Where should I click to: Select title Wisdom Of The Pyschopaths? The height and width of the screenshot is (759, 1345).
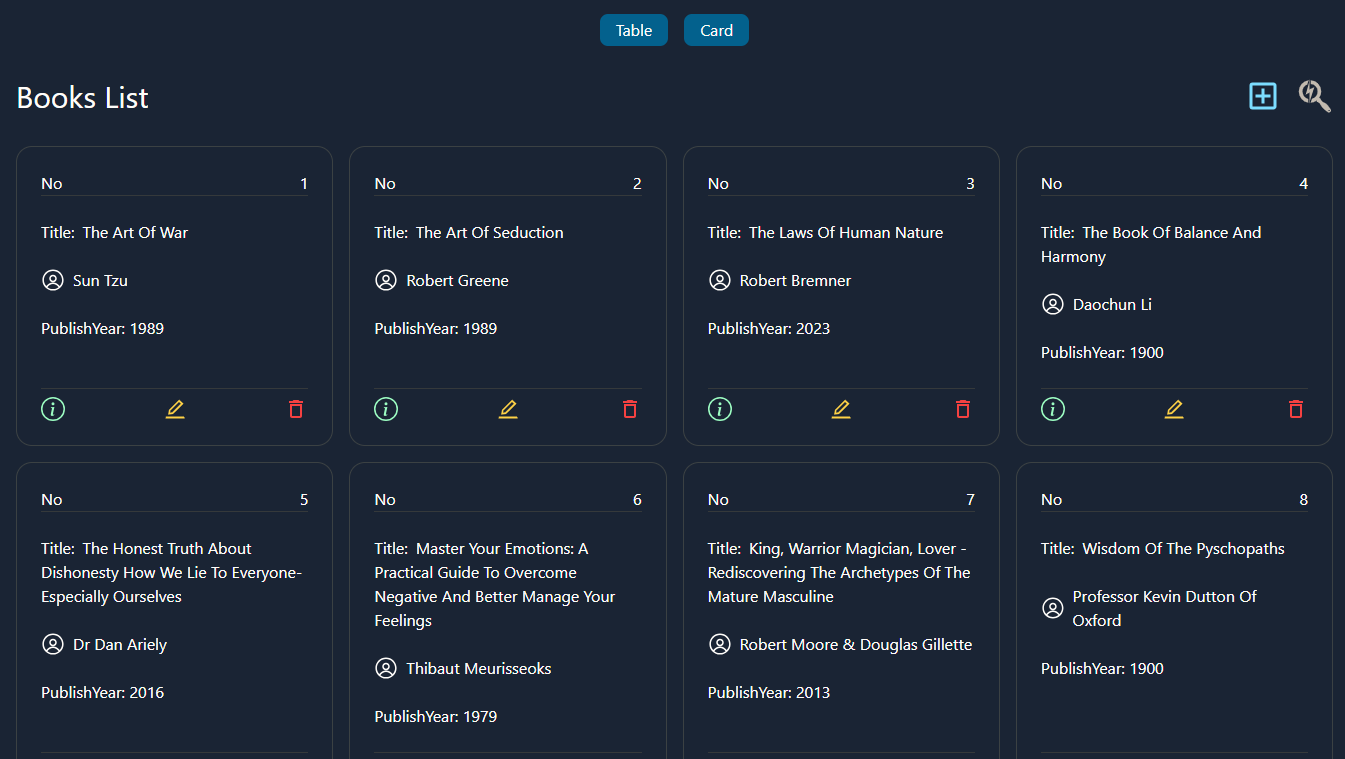(x=1183, y=548)
